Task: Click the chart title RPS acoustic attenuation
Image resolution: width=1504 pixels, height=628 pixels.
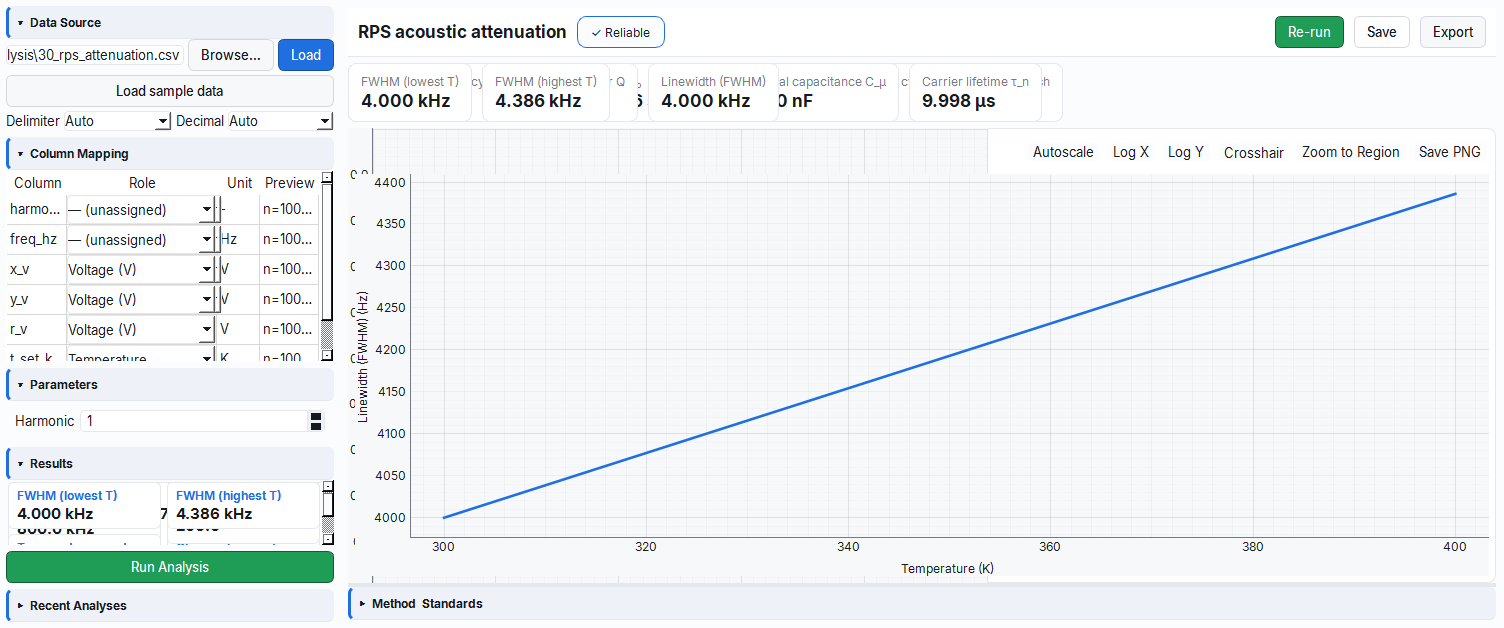Action: point(462,32)
